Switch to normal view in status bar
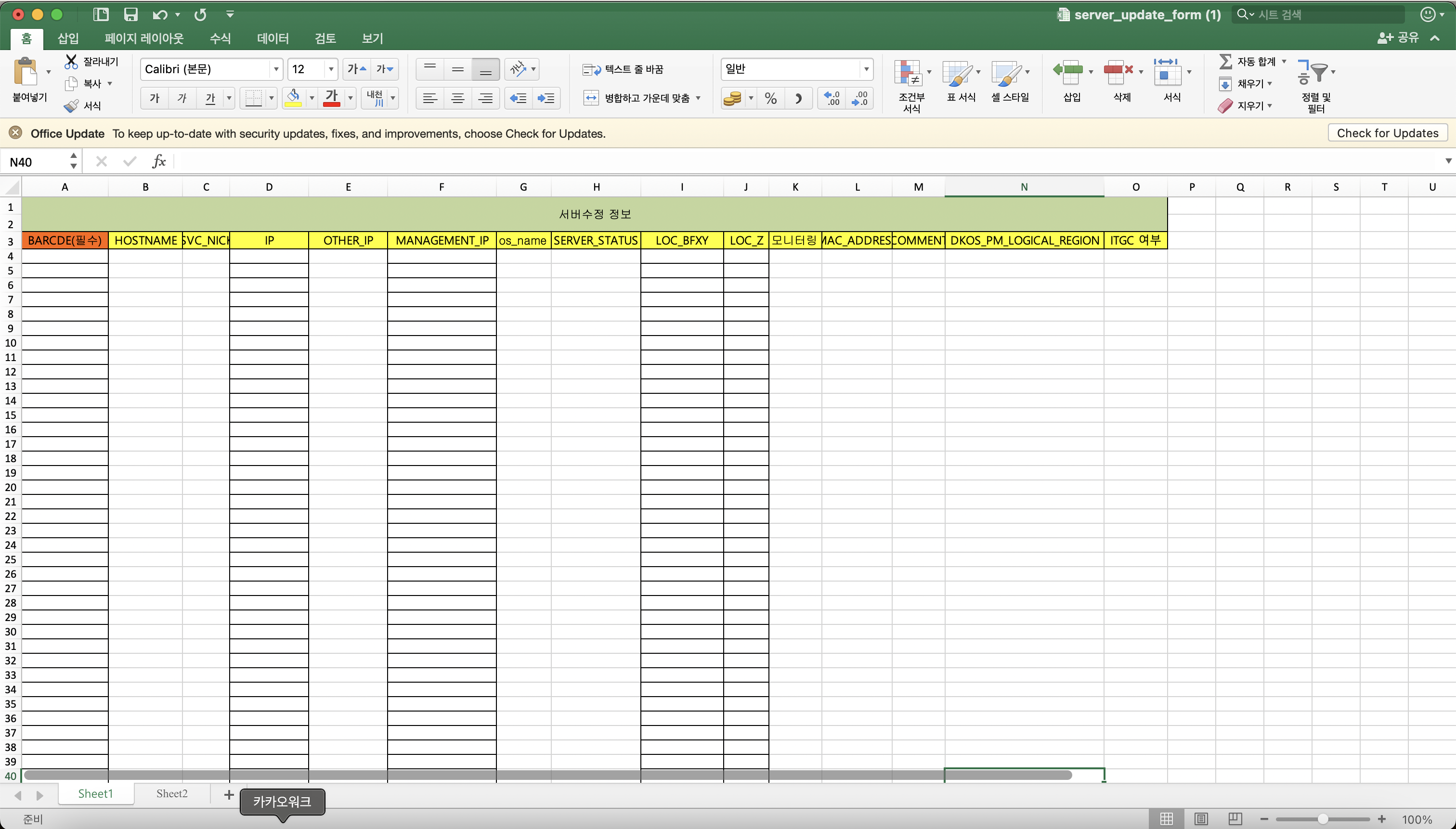 (x=1166, y=818)
